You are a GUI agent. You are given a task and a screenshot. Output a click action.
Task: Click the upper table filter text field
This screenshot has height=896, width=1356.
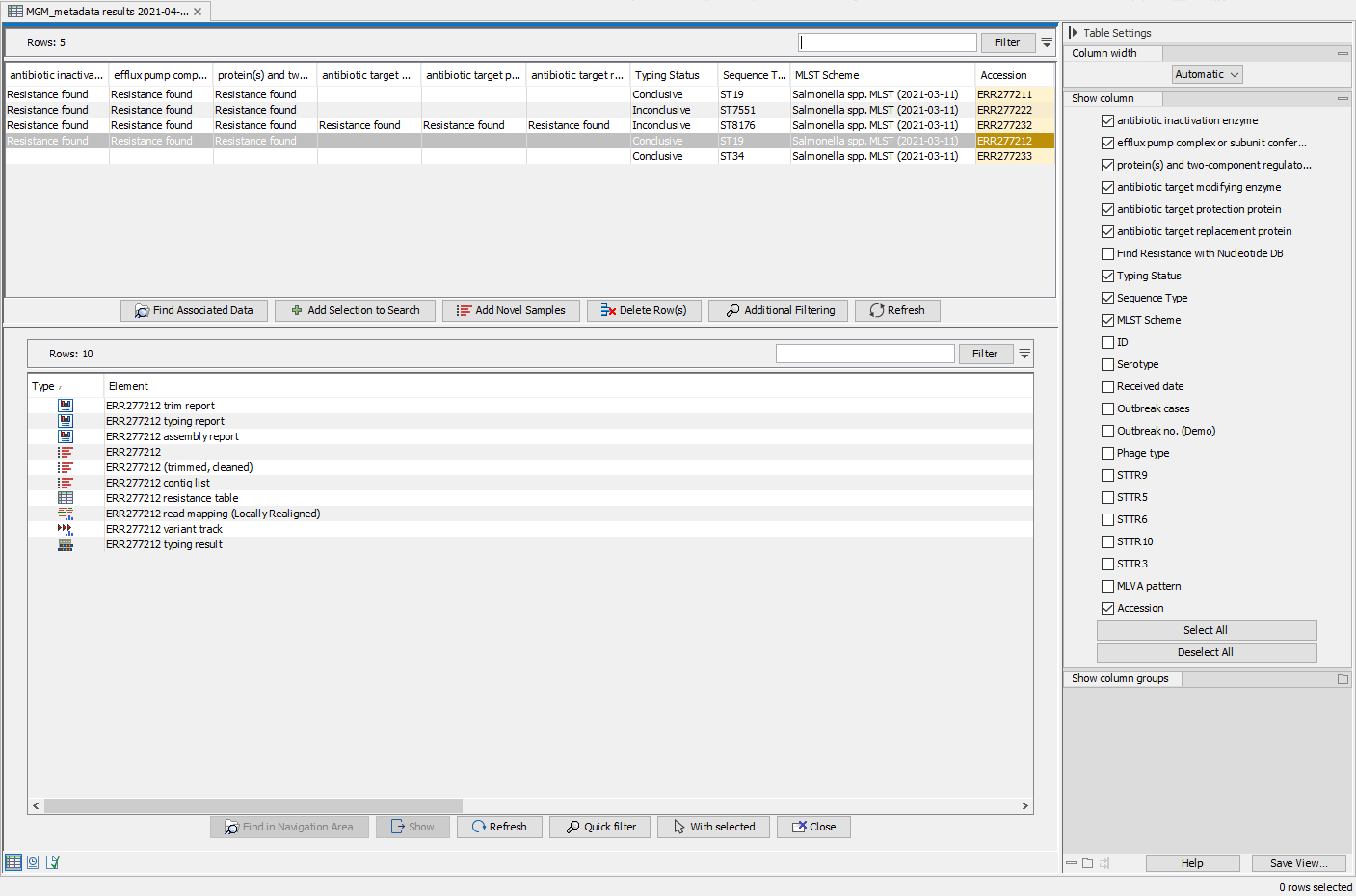[x=887, y=42]
